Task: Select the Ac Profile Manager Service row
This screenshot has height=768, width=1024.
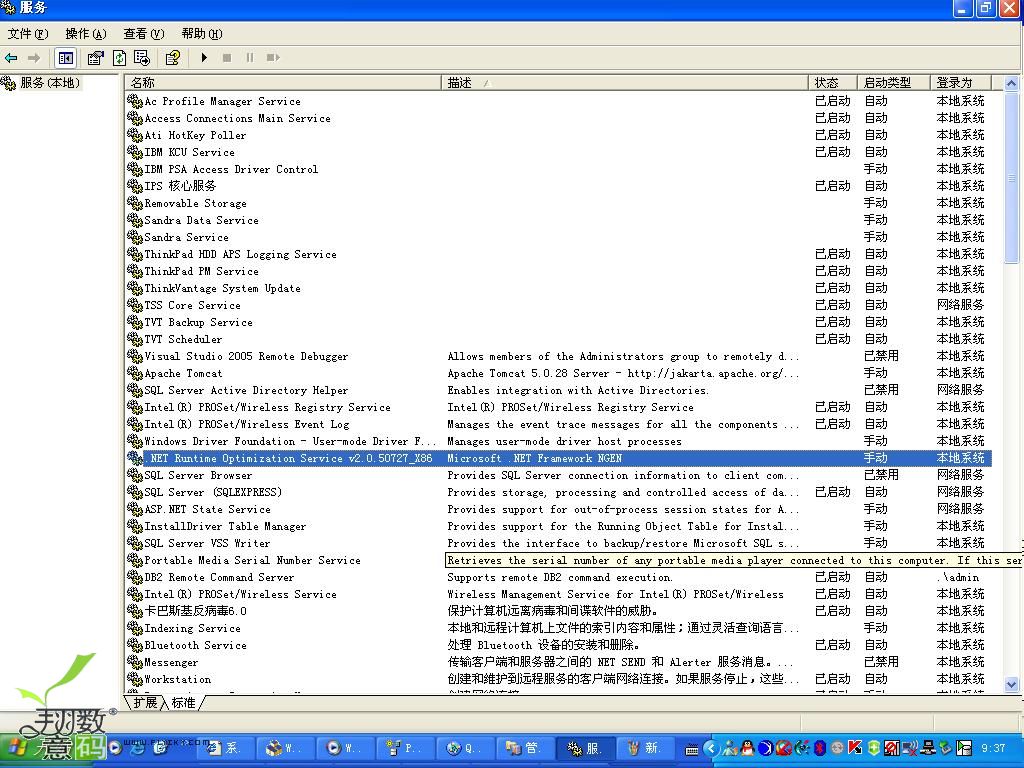Action: (x=559, y=101)
